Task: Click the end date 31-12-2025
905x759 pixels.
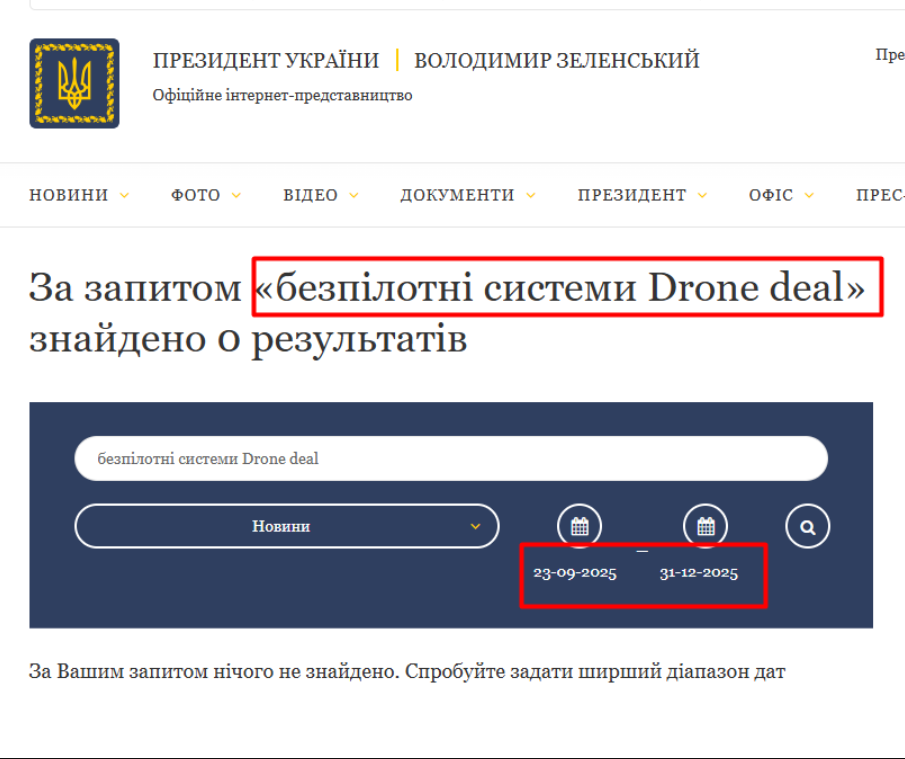Action: coord(699,573)
